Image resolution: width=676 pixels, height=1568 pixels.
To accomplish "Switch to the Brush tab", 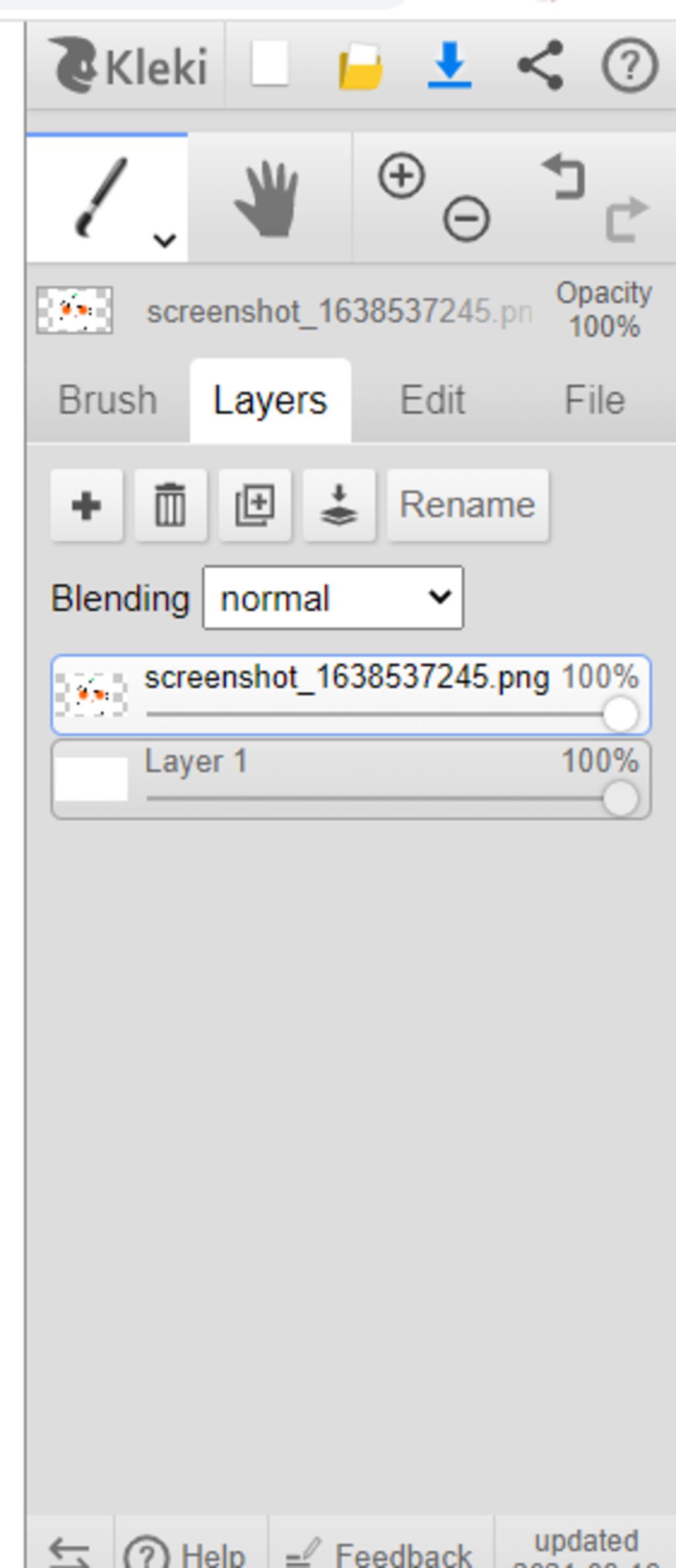I will 108,400.
